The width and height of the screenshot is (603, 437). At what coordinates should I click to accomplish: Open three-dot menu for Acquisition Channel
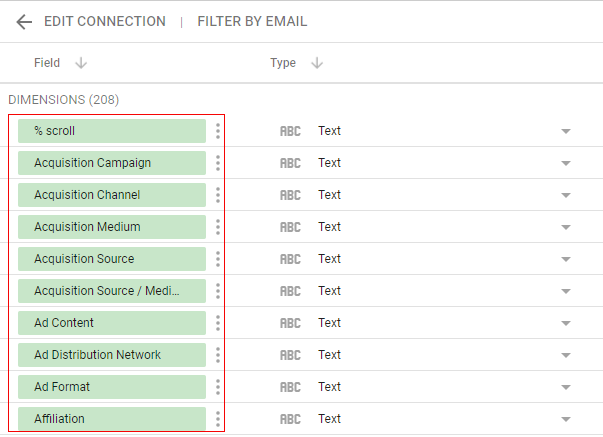[x=218, y=195]
